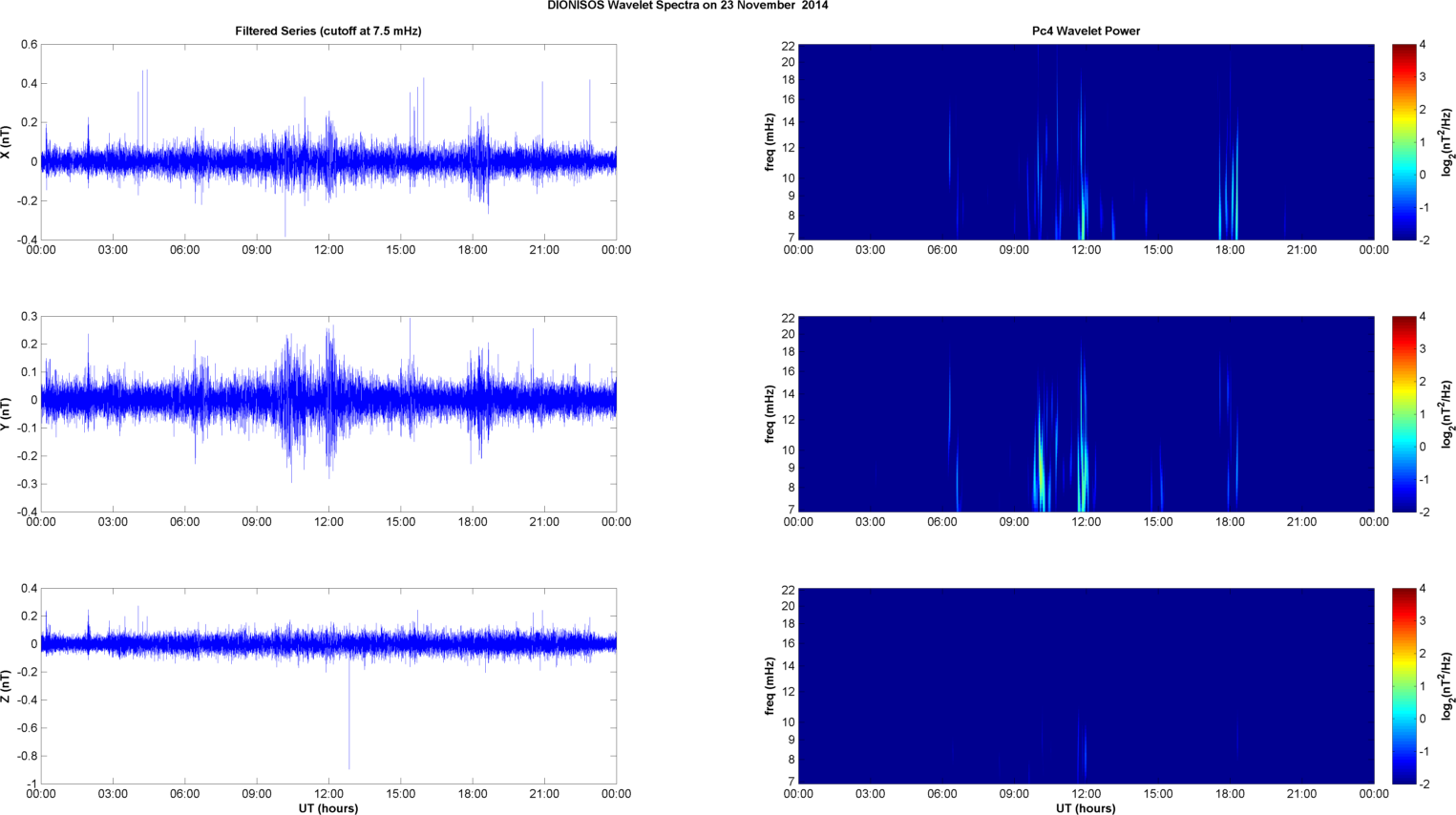The image size is (1456, 815).
Task: Click the bright 12:00 power streak in Y spectrogram
Action: pyautogui.click(x=1083, y=434)
